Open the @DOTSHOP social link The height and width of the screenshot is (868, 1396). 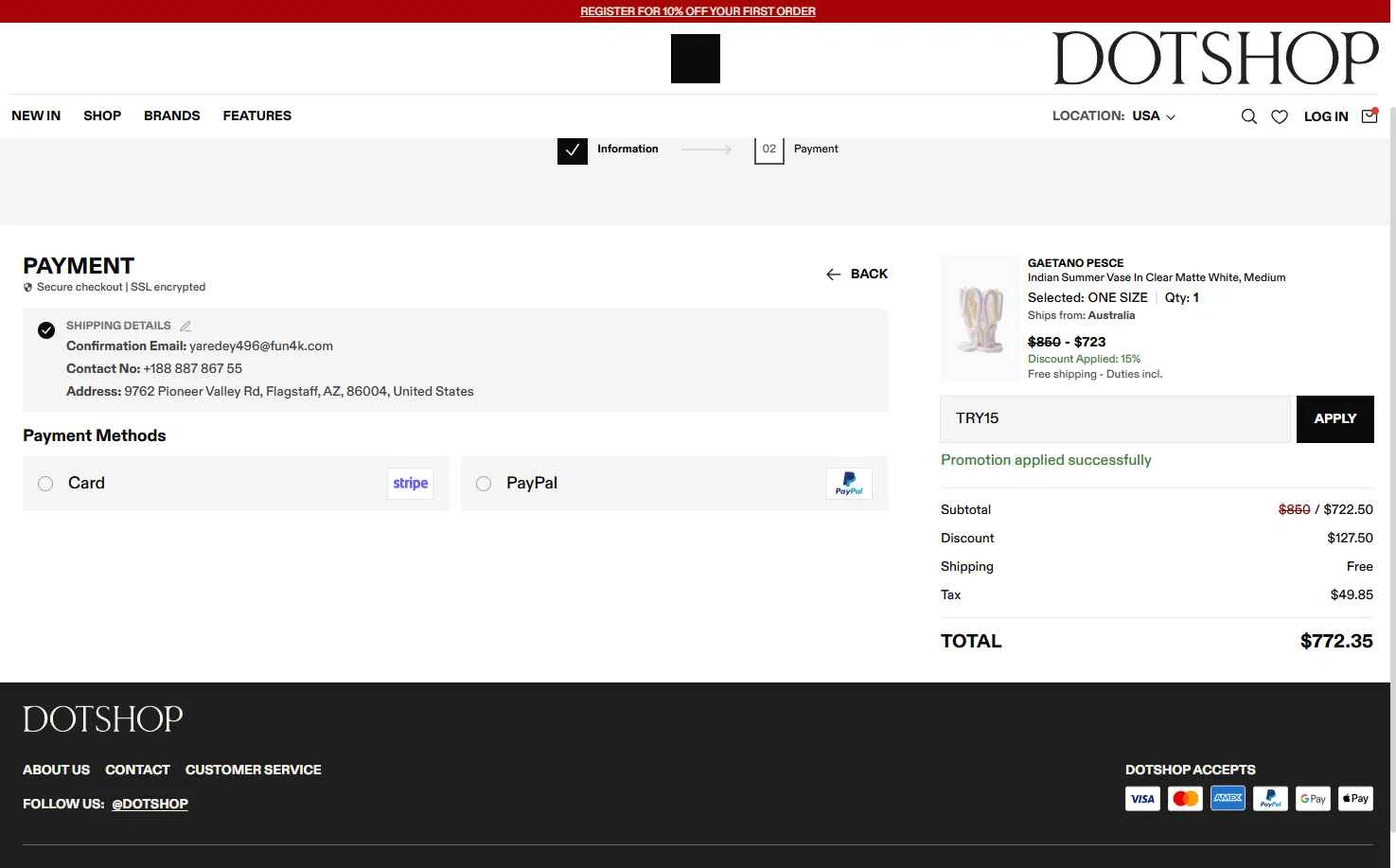[150, 804]
